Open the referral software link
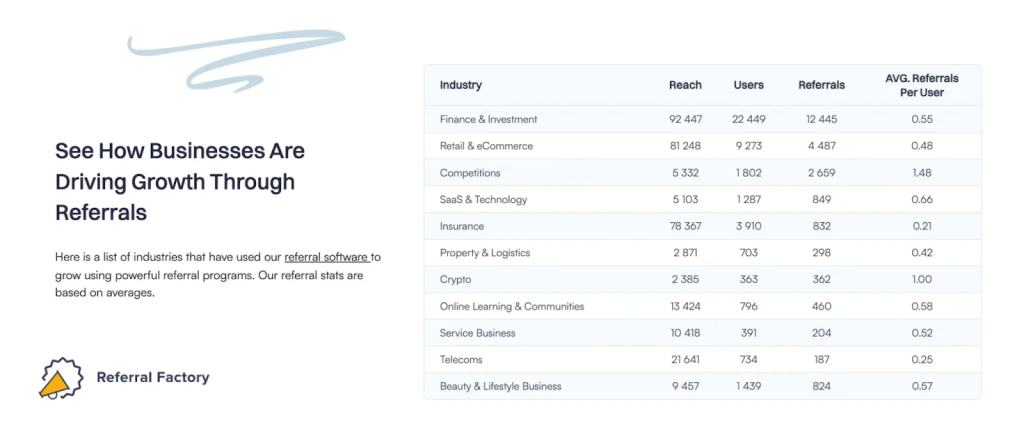The height and width of the screenshot is (439, 1024). [327, 257]
